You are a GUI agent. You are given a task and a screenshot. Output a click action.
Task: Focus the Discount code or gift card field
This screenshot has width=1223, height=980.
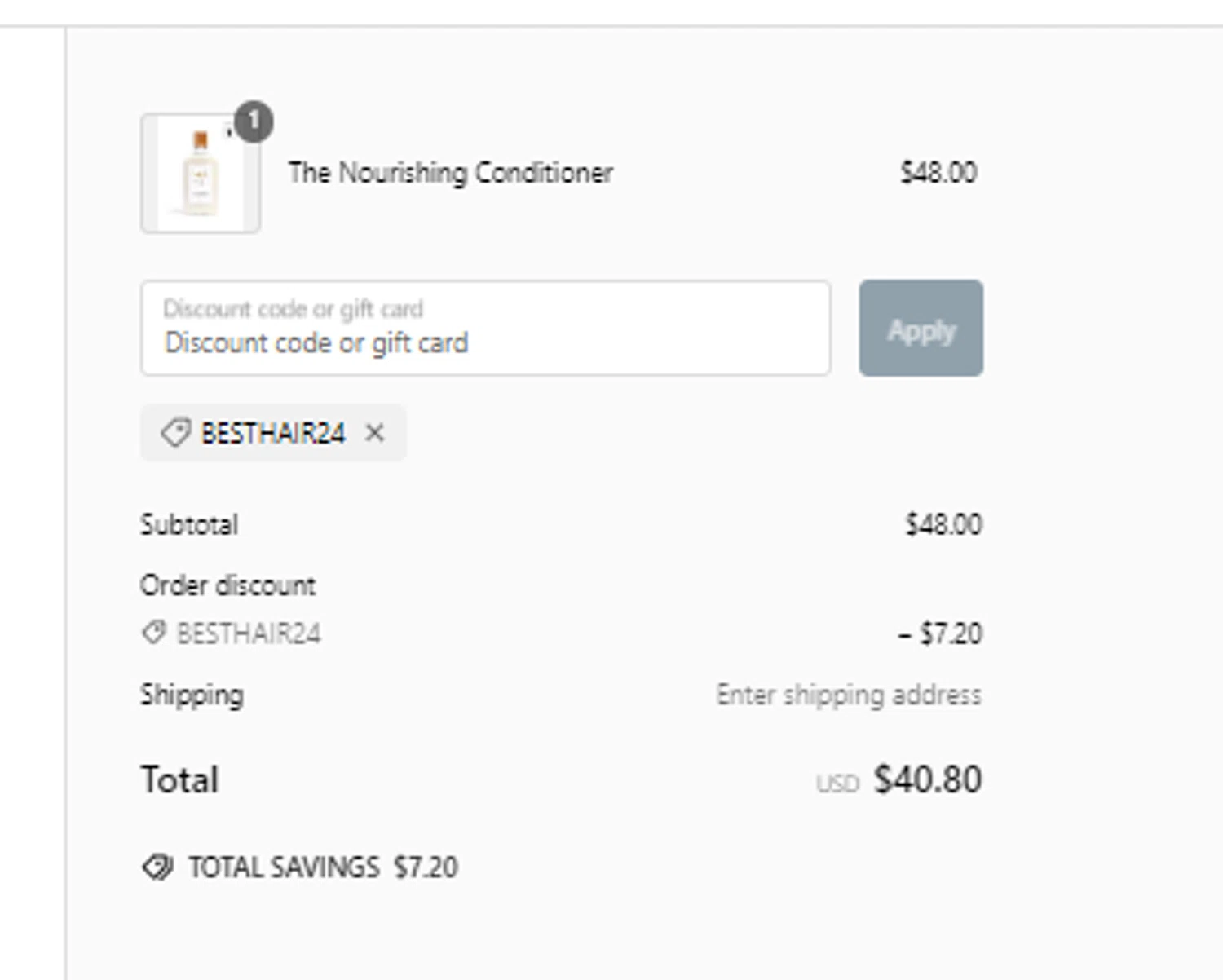tap(485, 329)
